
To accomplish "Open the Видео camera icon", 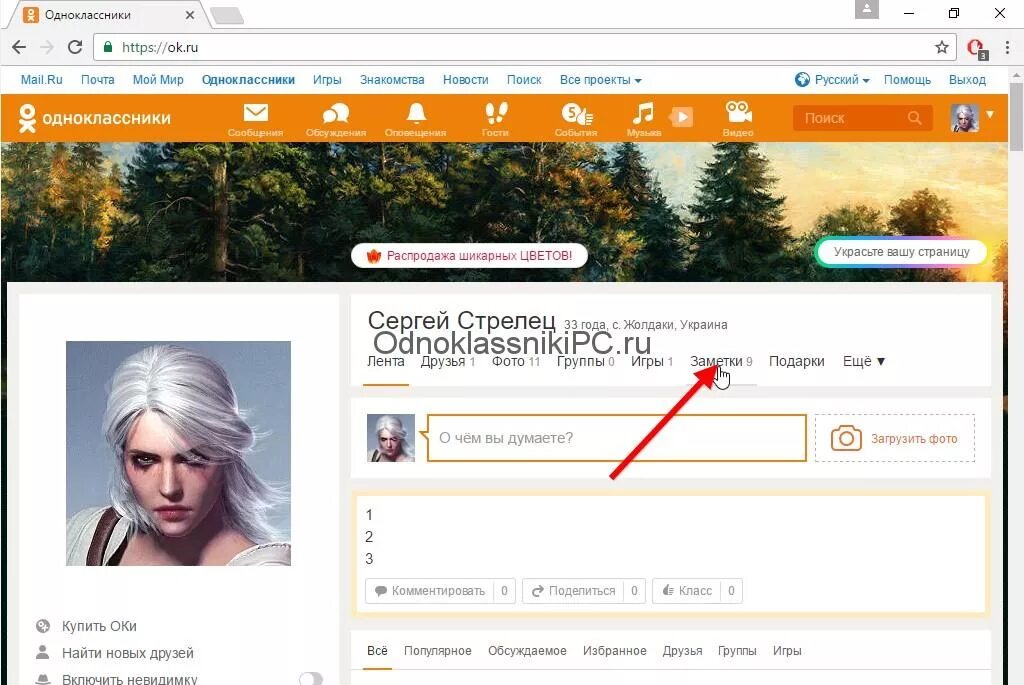I will 738,119.
